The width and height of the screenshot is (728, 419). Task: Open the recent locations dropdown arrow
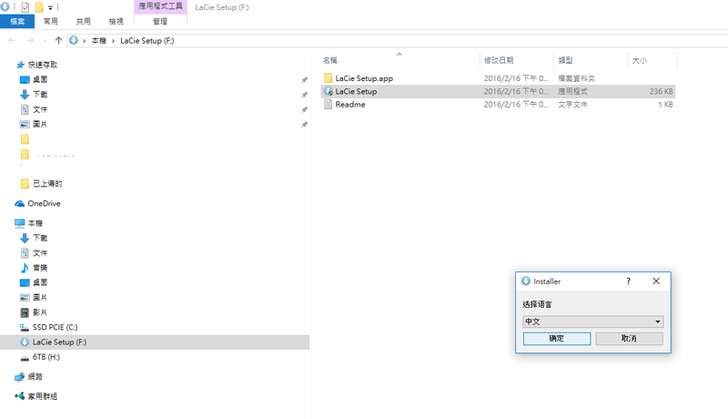(x=45, y=41)
